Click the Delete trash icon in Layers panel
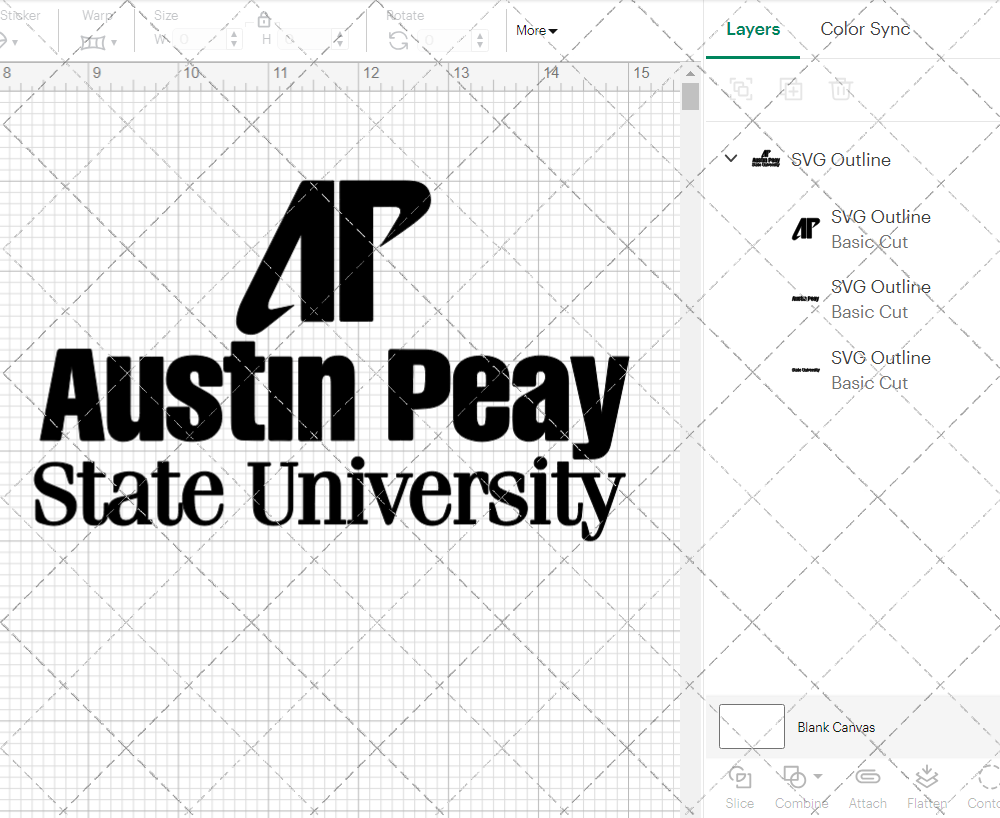 coord(841,89)
